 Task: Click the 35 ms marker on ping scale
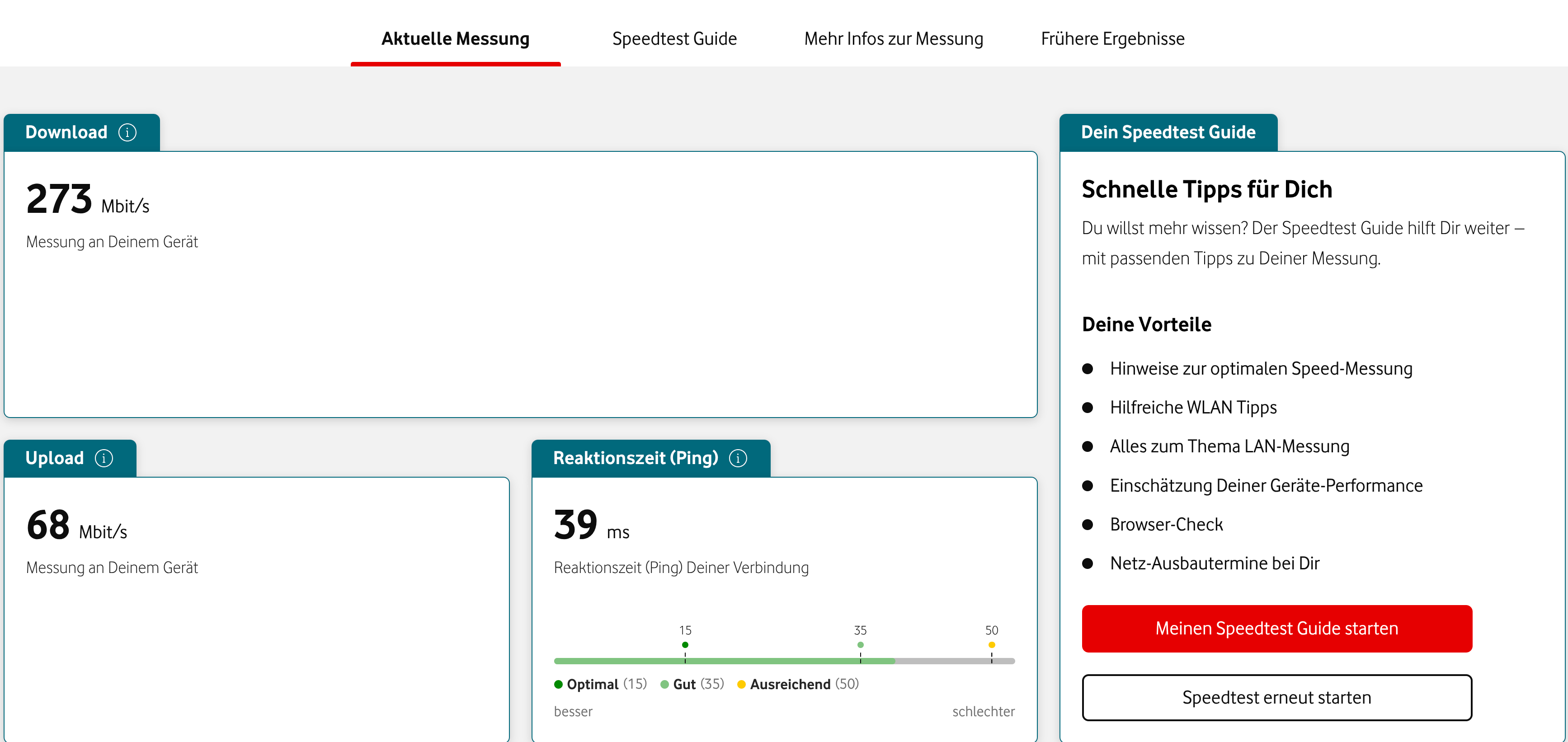point(860,644)
